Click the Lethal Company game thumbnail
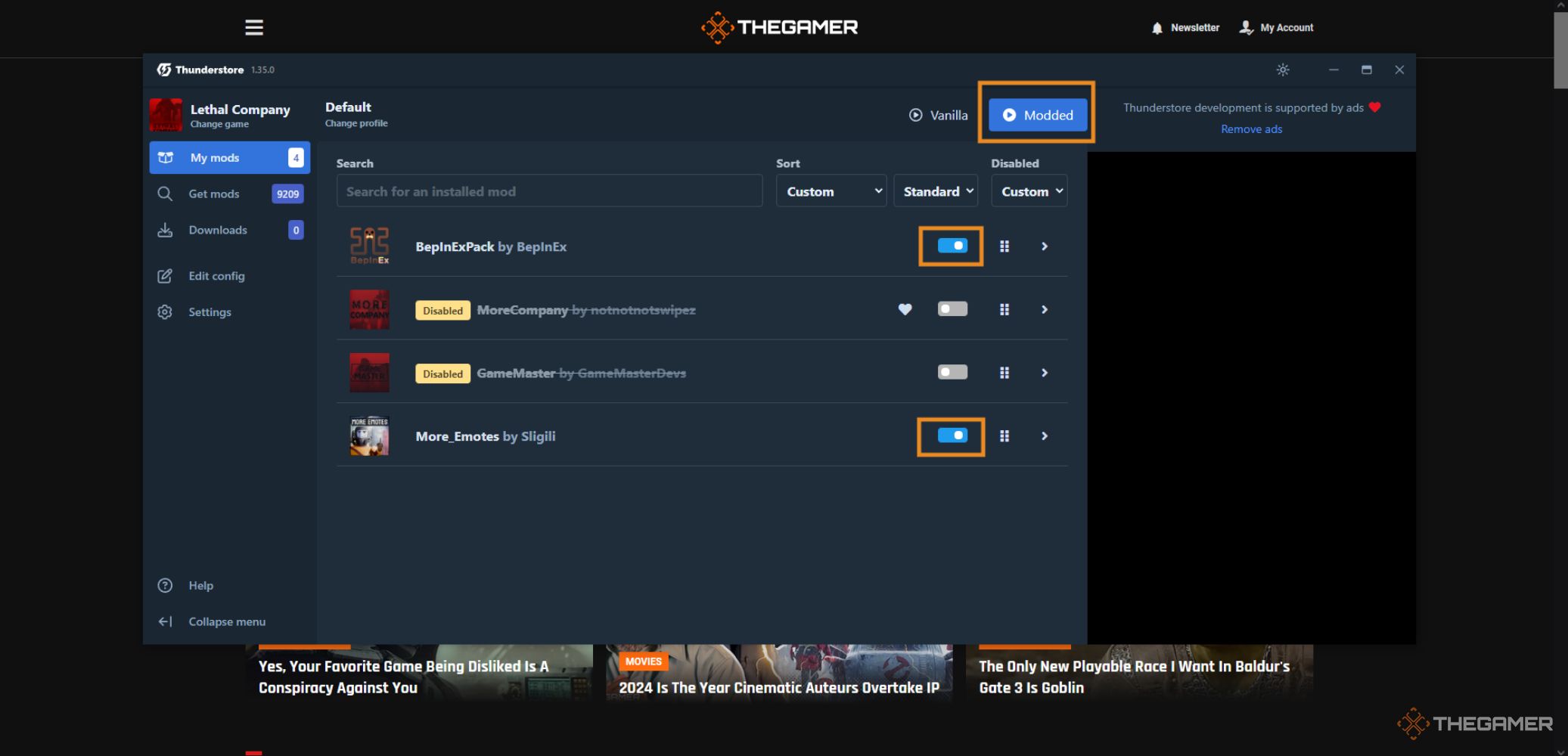 tap(166, 115)
